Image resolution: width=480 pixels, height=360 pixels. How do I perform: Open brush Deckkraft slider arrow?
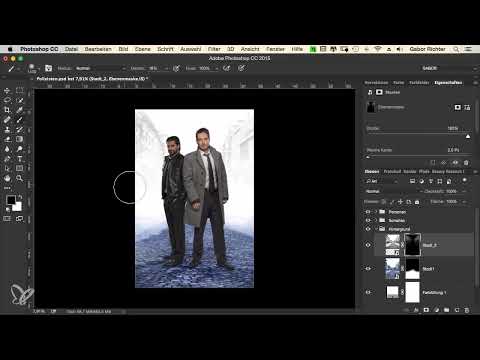click(166, 68)
